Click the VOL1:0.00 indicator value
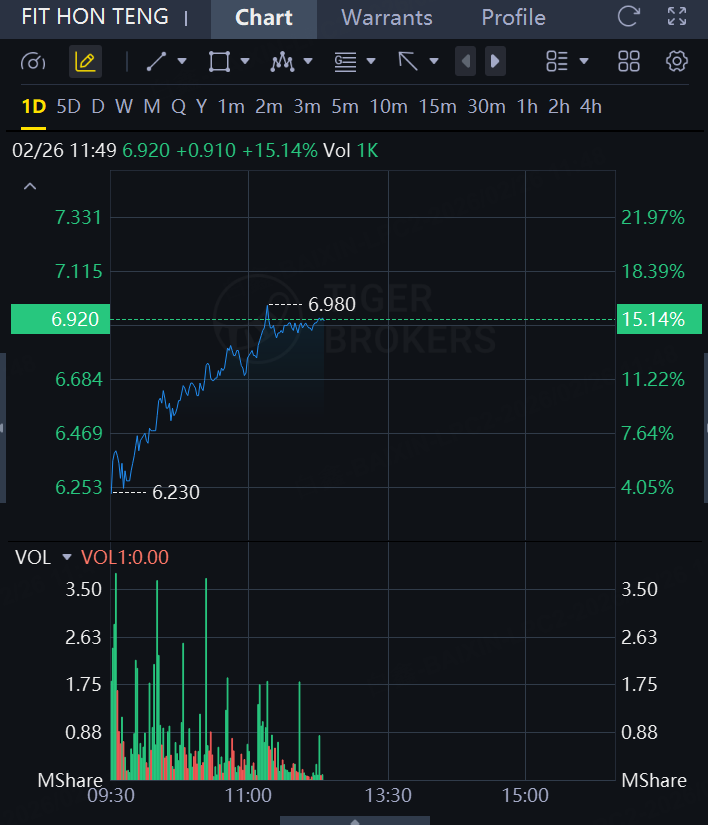708x825 pixels. pos(125,557)
